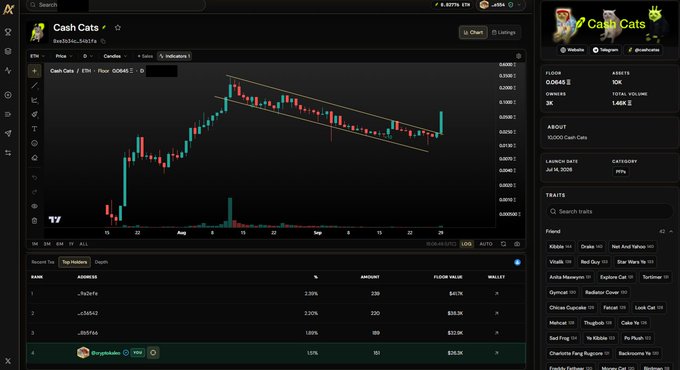680x370 pixels.
Task: Open the ETH currency dropdown
Action: [37, 56]
